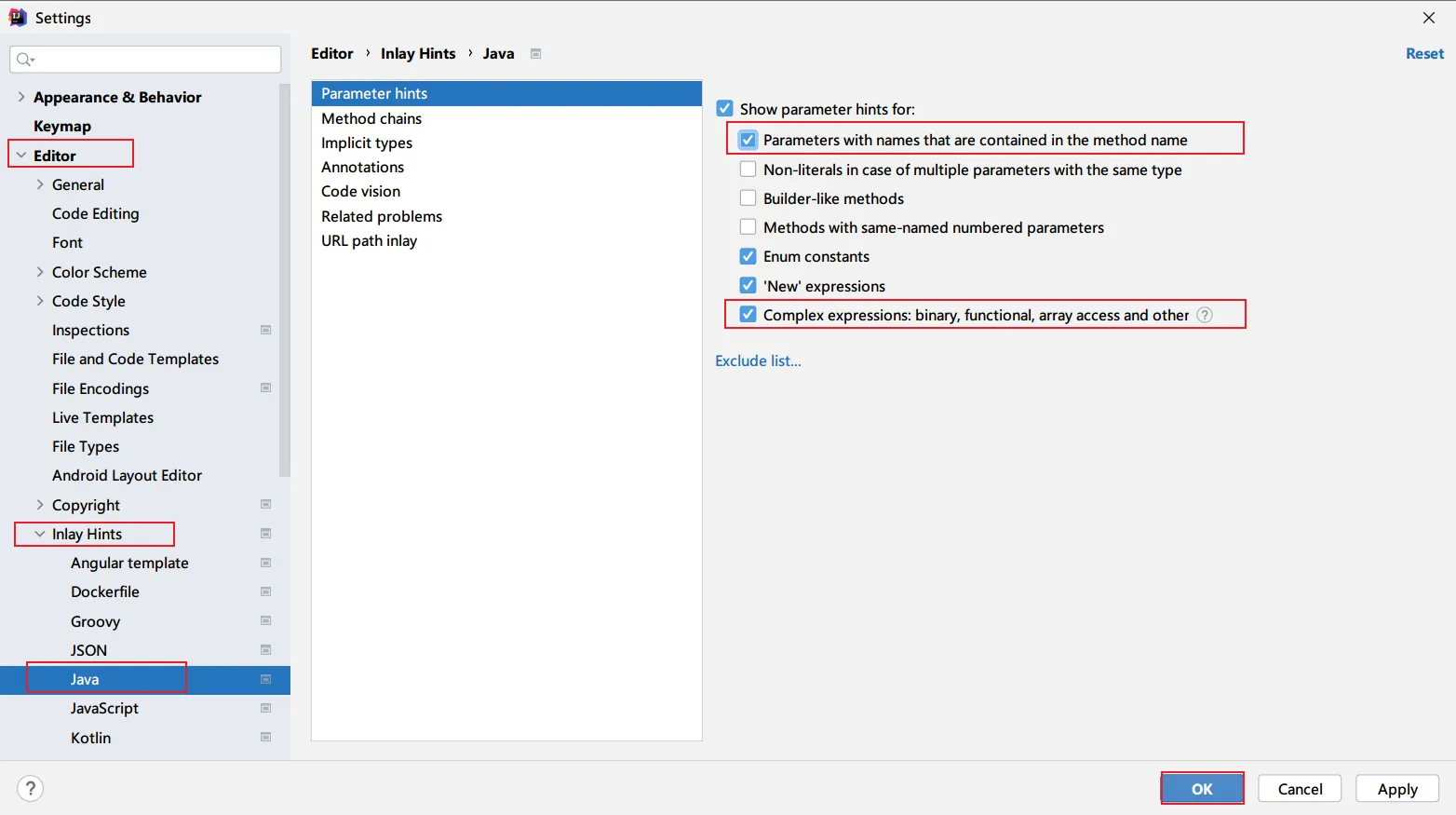Viewport: 1456px width, 815px height.
Task: Focus the settings search field
Action: tap(145, 60)
